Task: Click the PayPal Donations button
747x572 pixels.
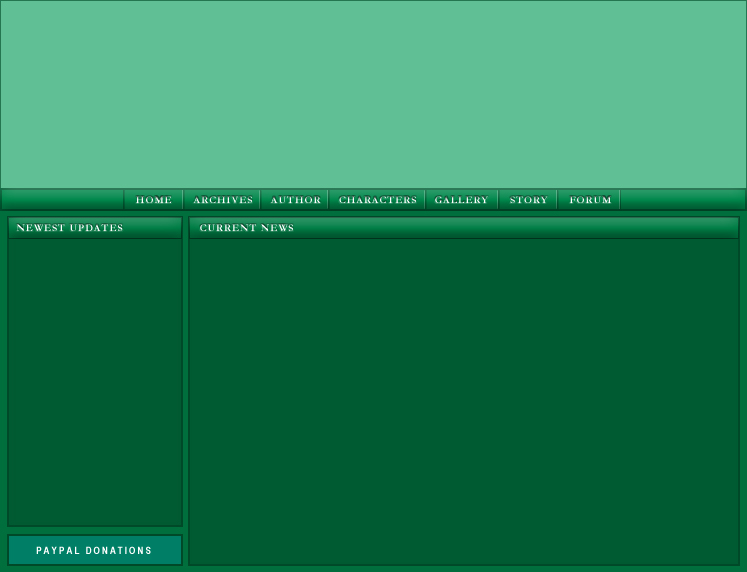Action: click(95, 550)
